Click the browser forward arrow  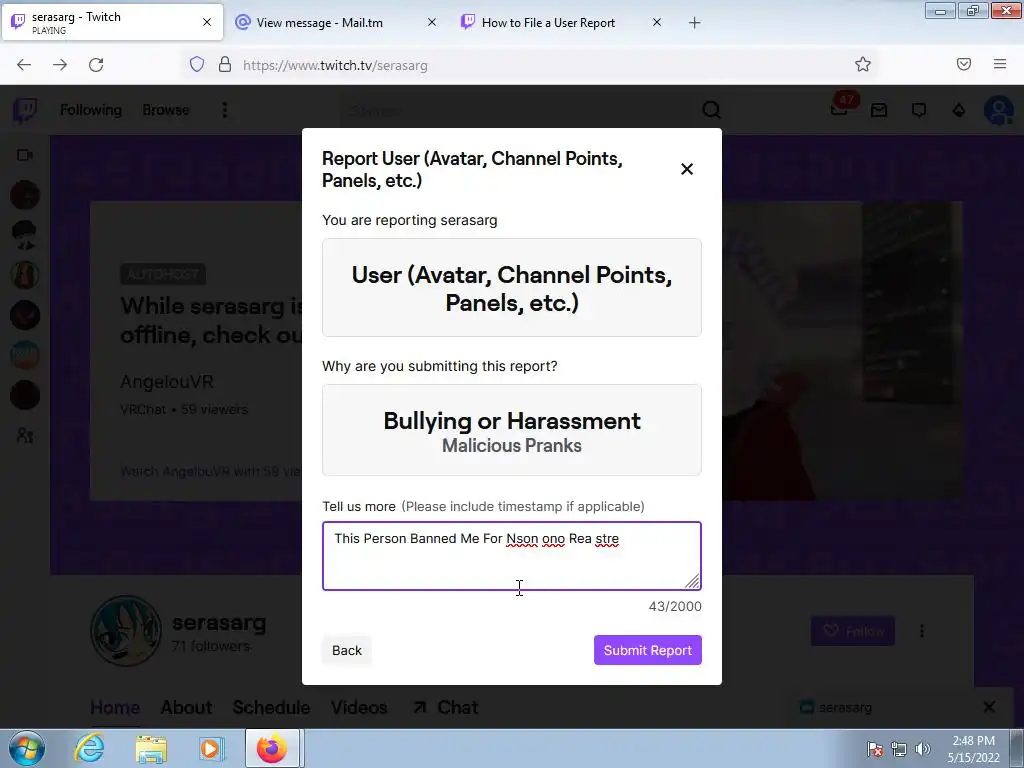point(60,65)
